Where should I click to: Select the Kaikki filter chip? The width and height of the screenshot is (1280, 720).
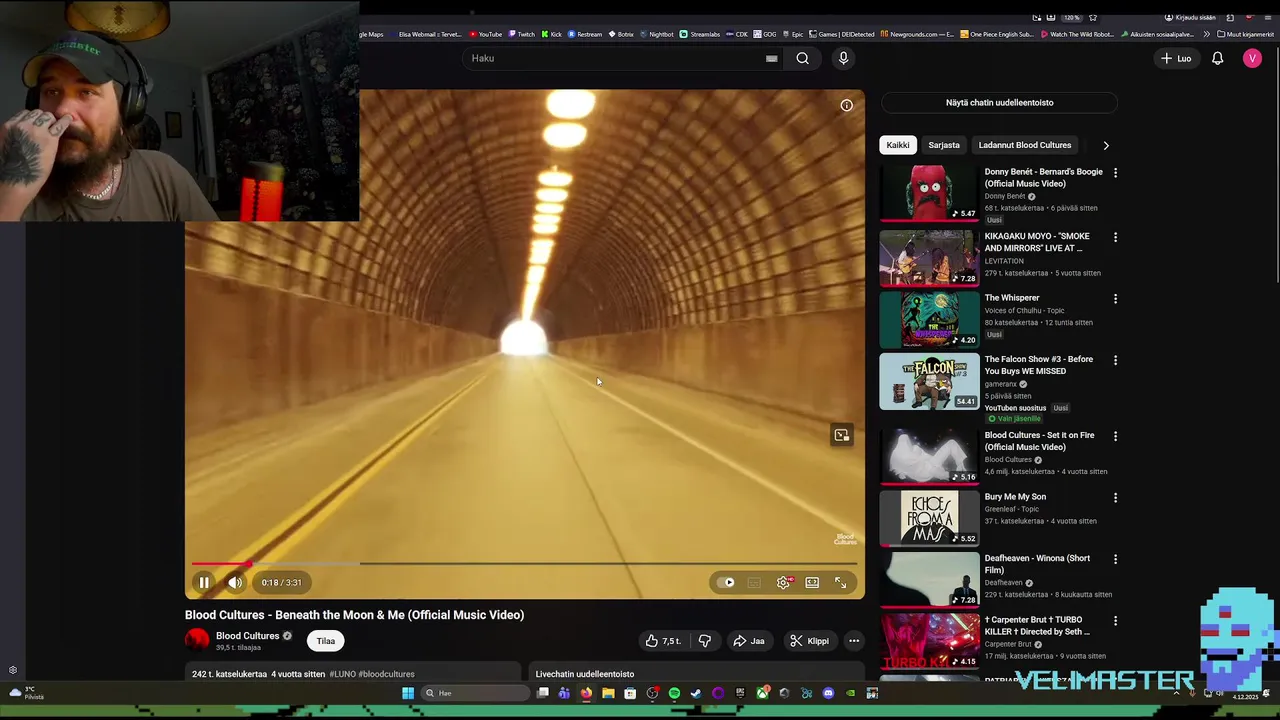897,145
